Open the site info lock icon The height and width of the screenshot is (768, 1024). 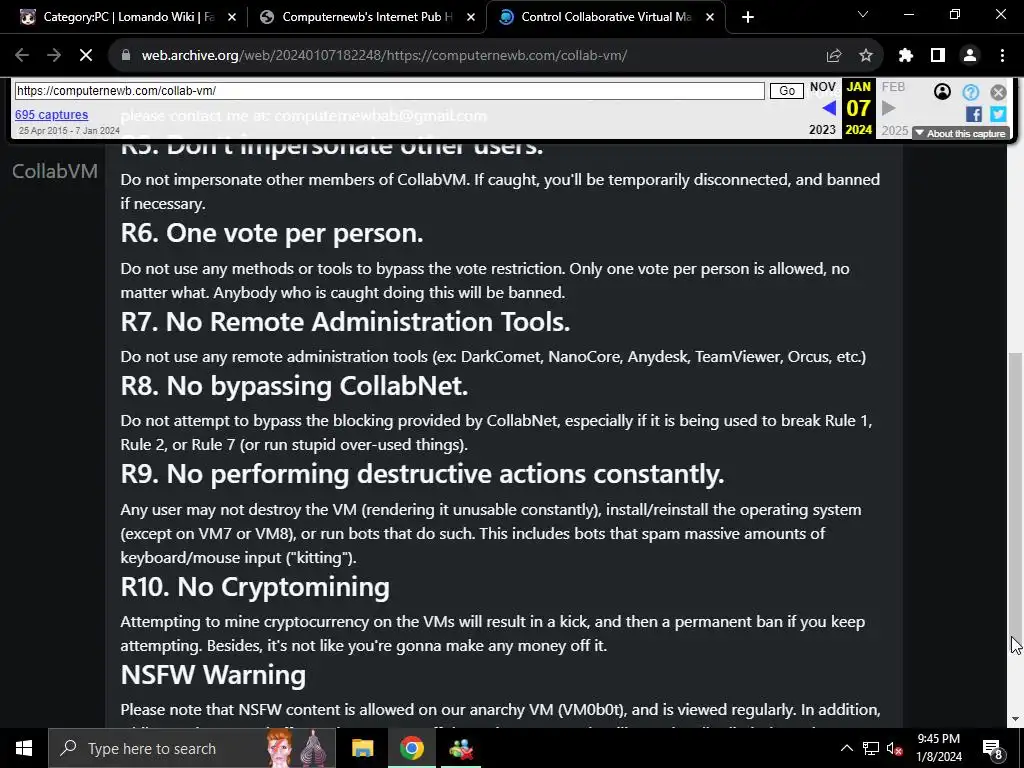coord(126,56)
